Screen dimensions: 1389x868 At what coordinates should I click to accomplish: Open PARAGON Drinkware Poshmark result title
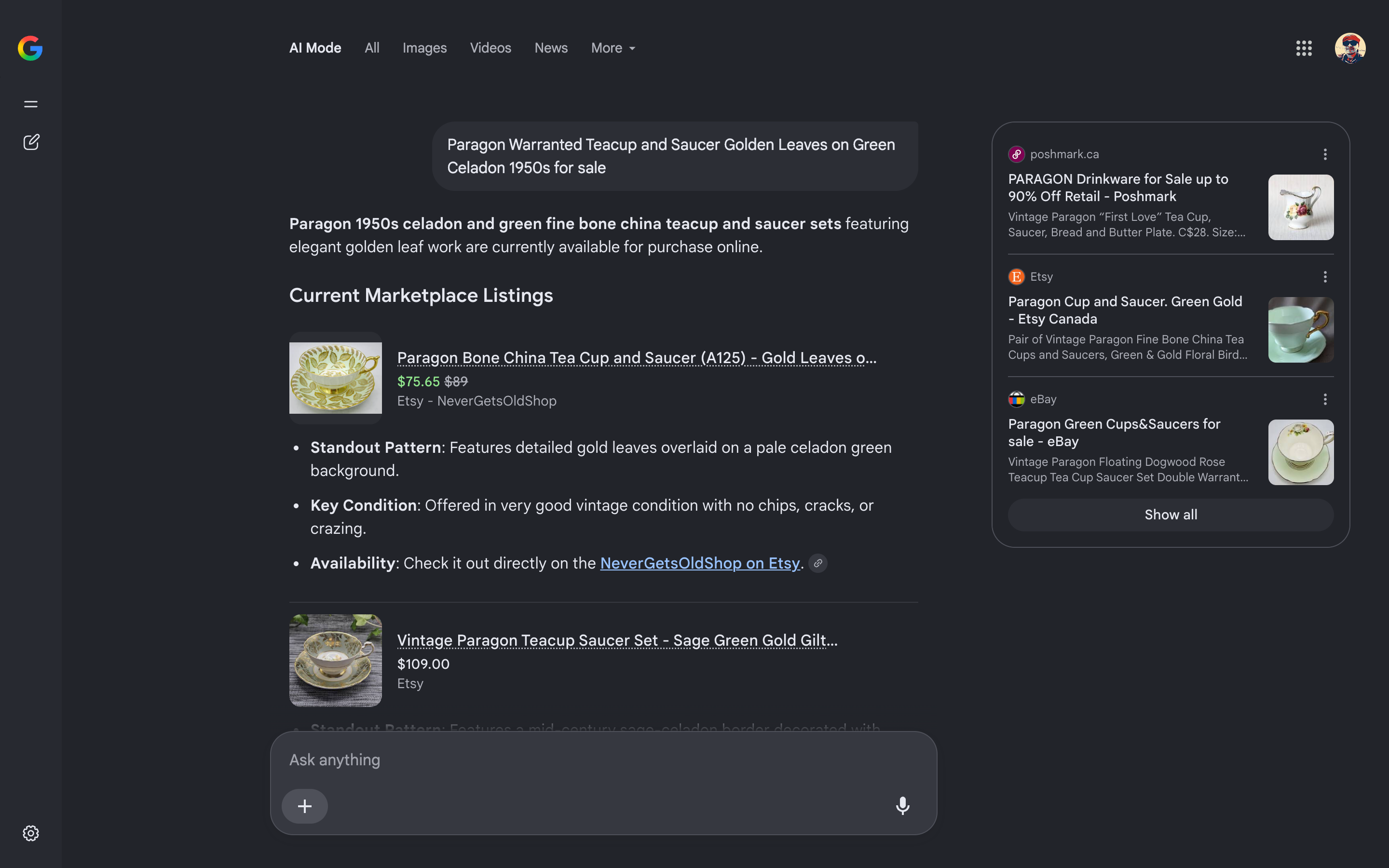pyautogui.click(x=1118, y=188)
